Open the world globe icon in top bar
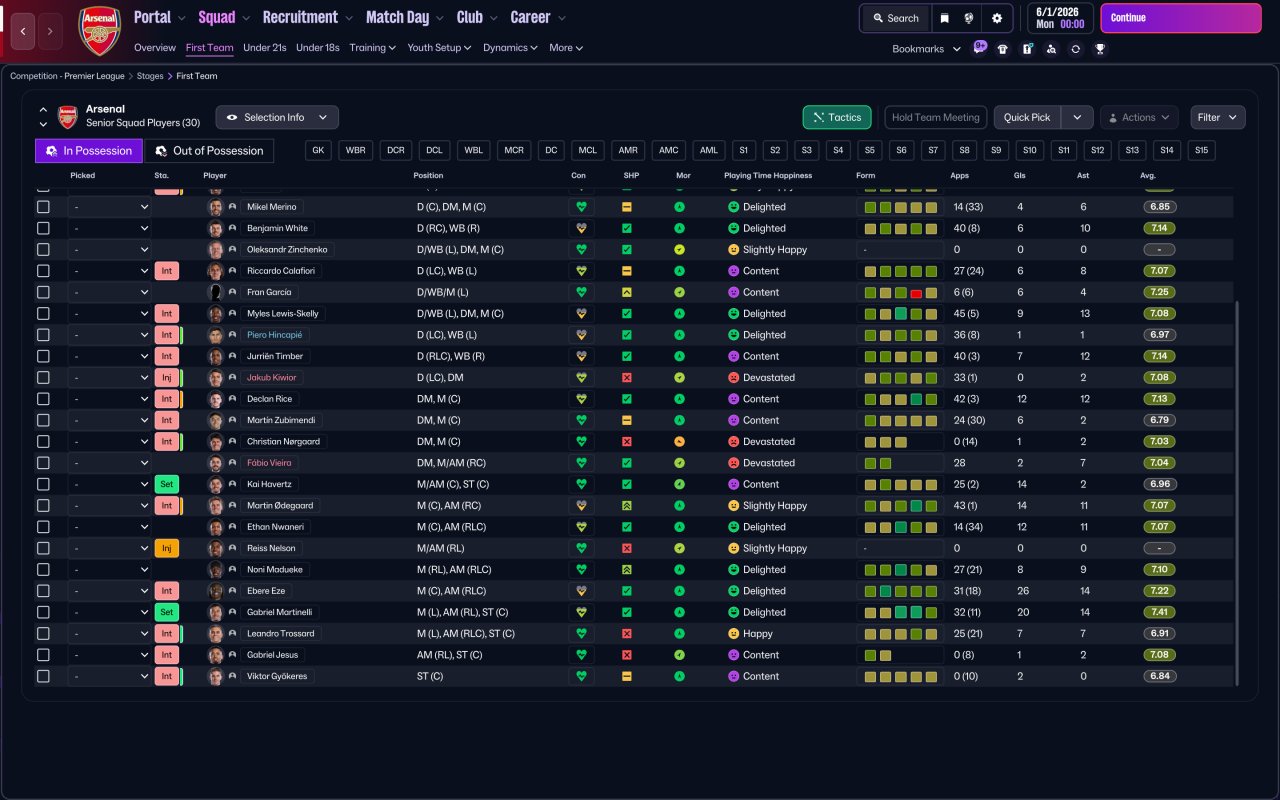This screenshot has width=1280, height=800. point(970,18)
